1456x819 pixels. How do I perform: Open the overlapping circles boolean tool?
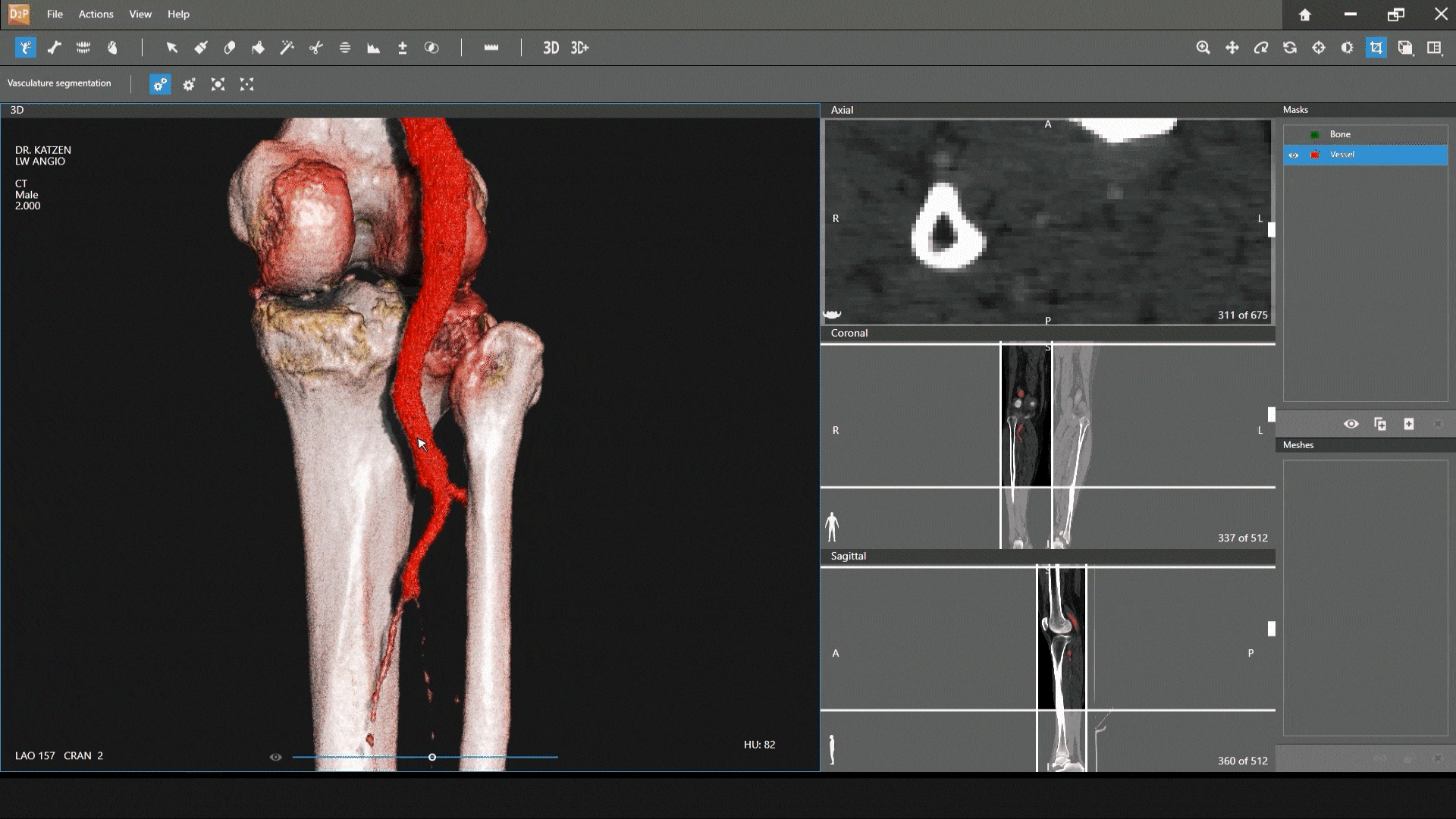pos(431,48)
